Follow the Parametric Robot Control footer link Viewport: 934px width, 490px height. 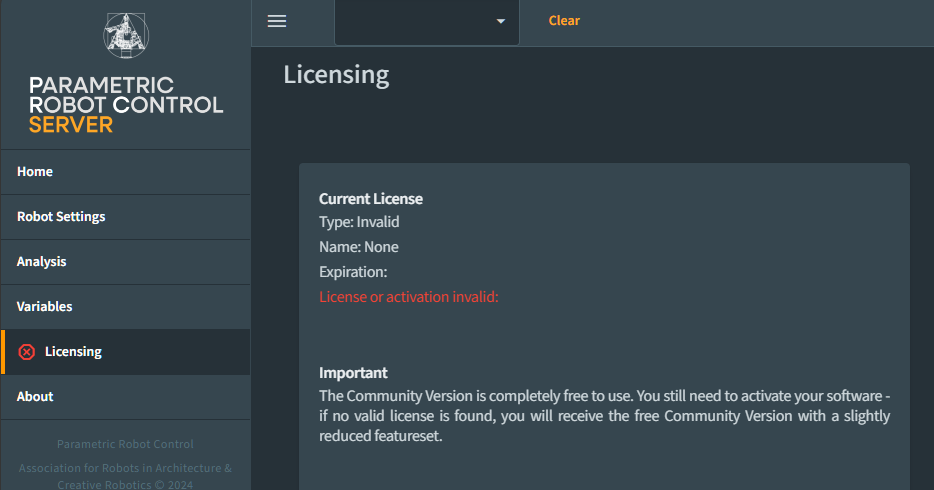point(125,444)
